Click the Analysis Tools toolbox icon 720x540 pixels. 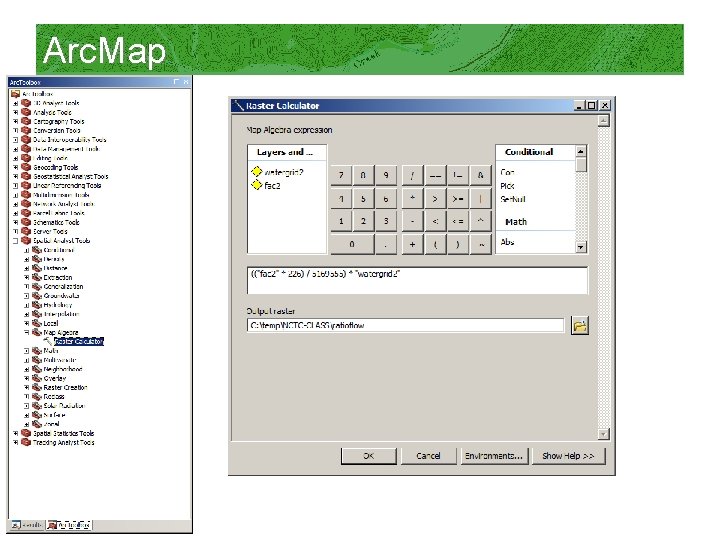(26, 112)
